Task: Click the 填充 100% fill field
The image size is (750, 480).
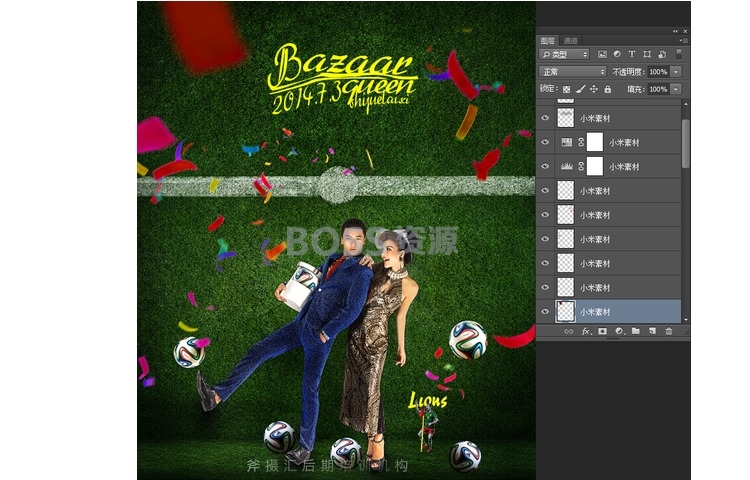Action: pos(659,89)
